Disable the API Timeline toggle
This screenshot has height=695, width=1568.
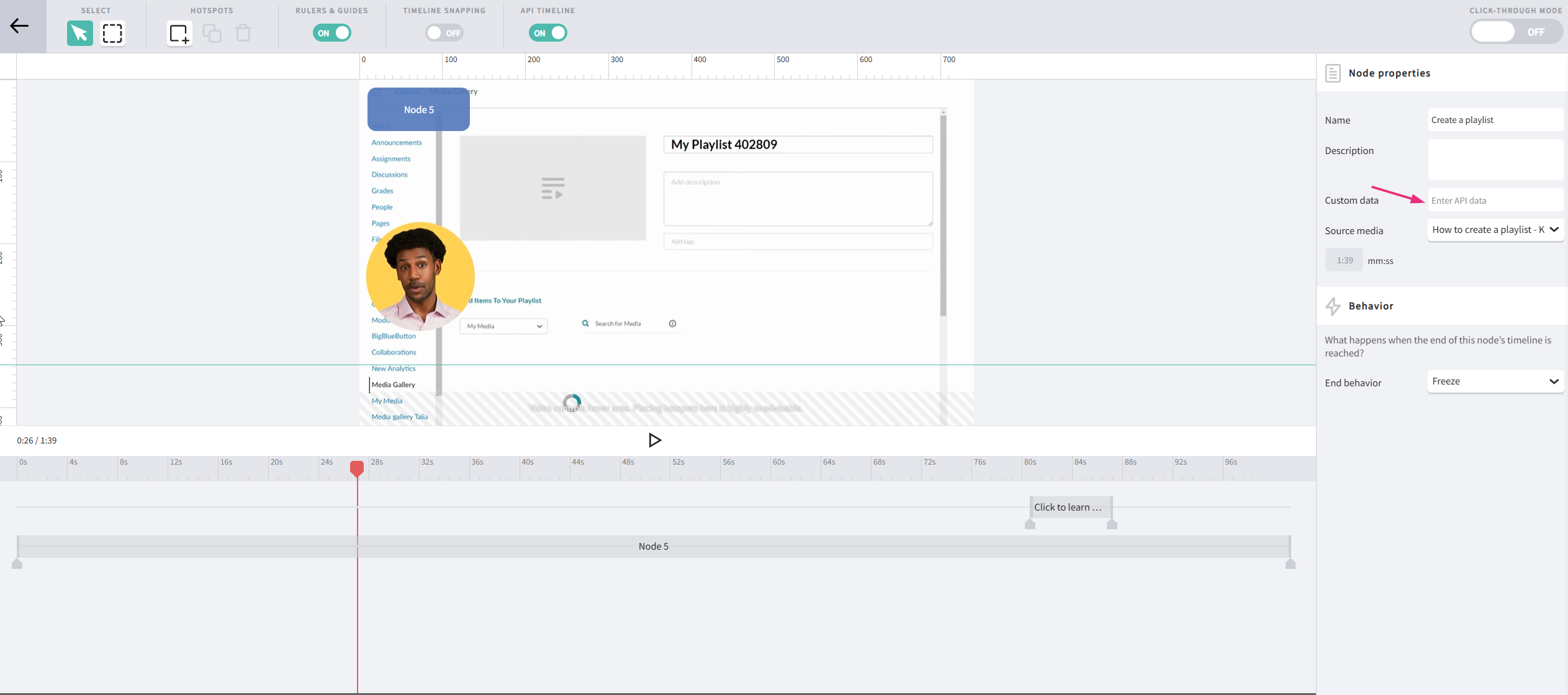(548, 33)
